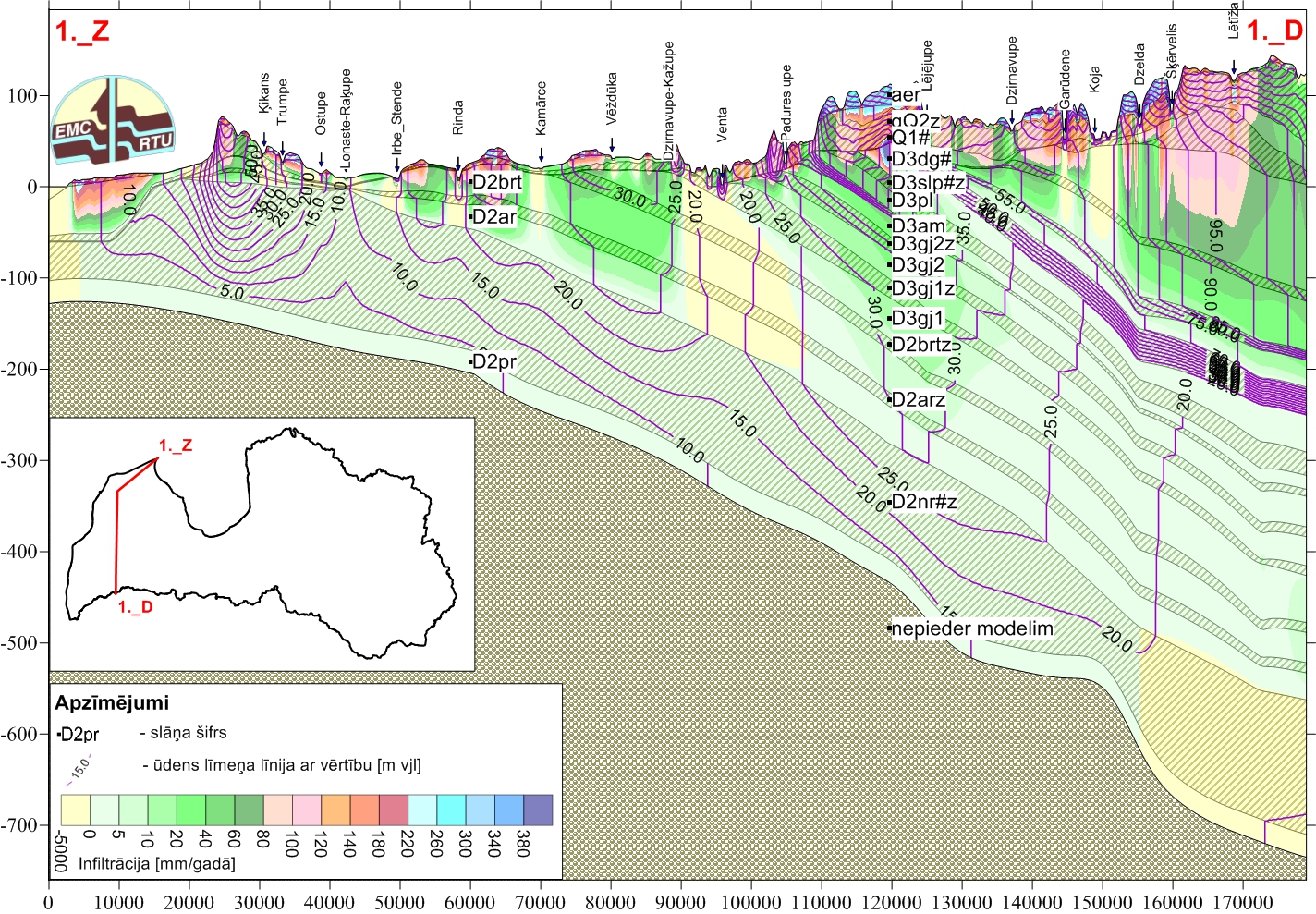The width and height of the screenshot is (1316, 914).
Task: Click the cyan 260 infiltration swatch
Action: click(422, 810)
